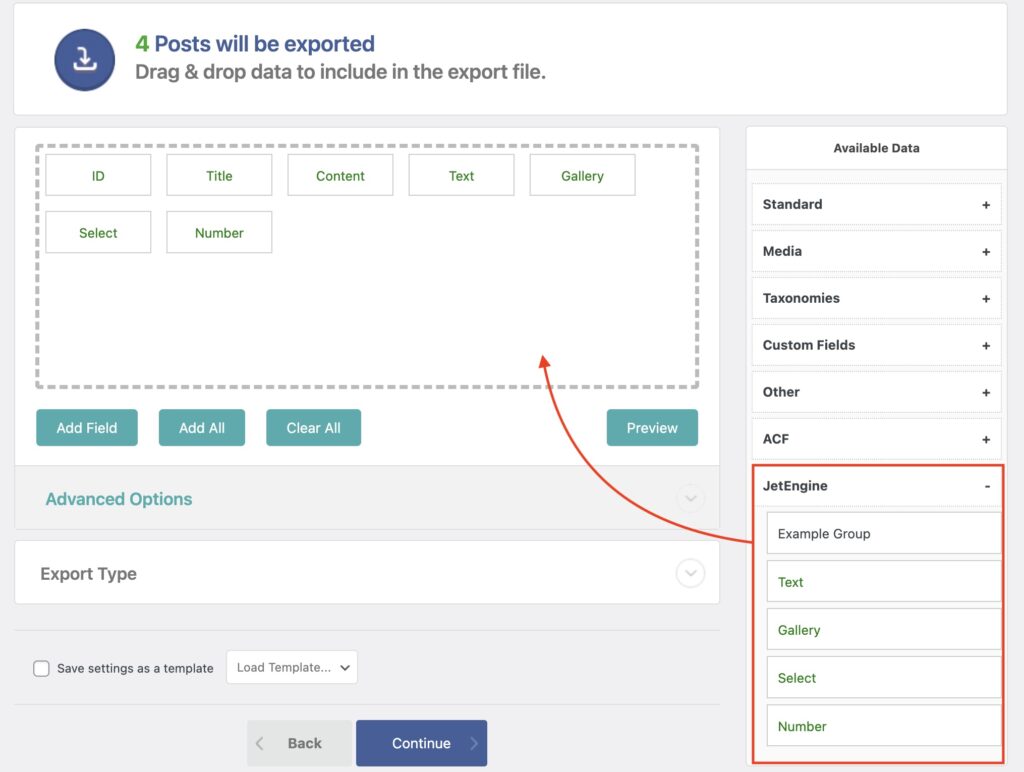The width and height of the screenshot is (1024, 772).
Task: Select Example Group under JetEngine
Action: click(883, 533)
